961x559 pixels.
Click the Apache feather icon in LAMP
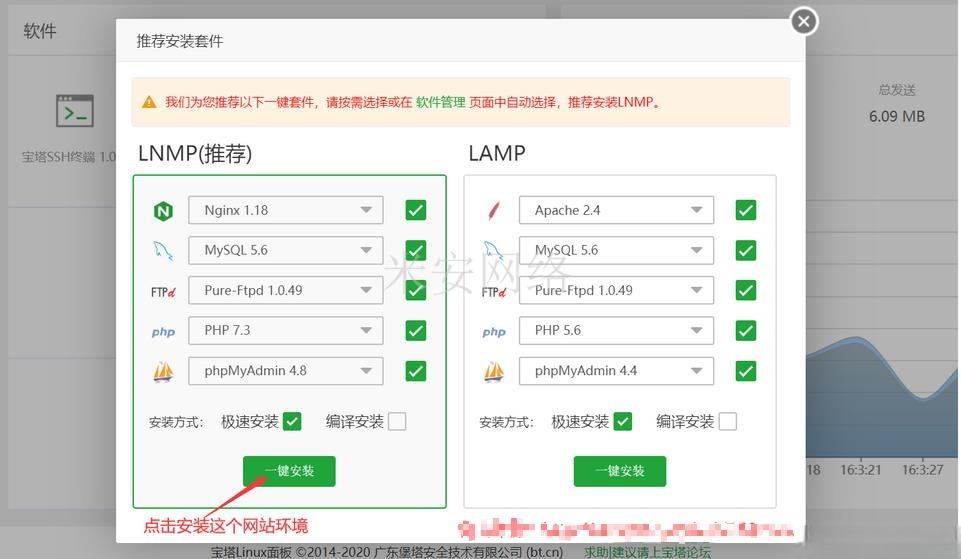tap(494, 210)
